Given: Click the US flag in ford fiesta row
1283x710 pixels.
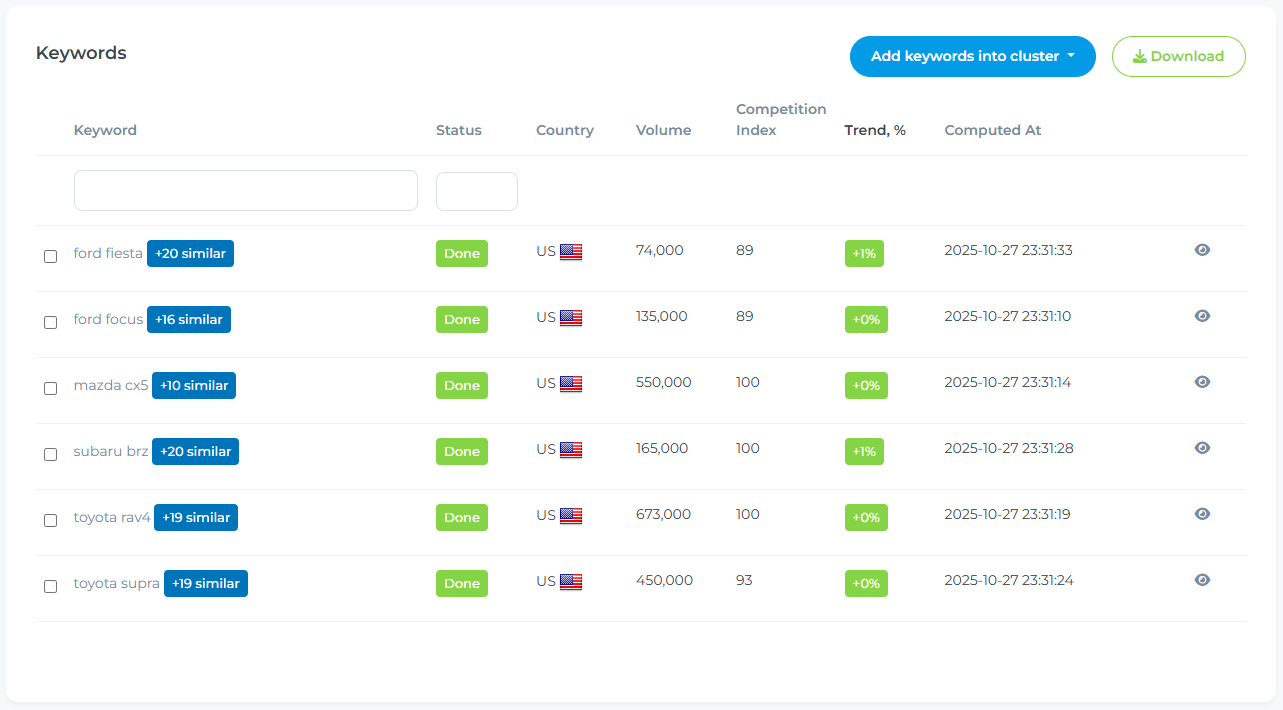Looking at the screenshot, I should pyautogui.click(x=570, y=252).
